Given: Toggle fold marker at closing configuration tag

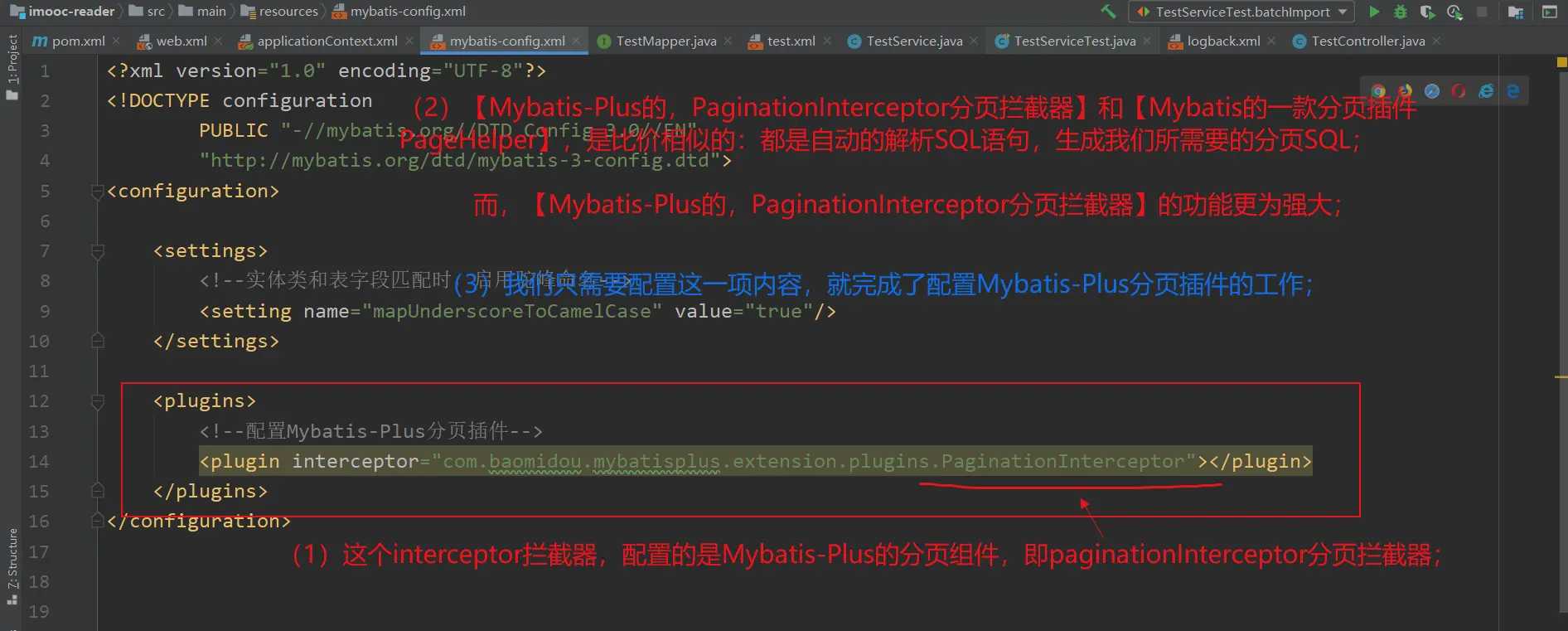Looking at the screenshot, I should (x=97, y=522).
